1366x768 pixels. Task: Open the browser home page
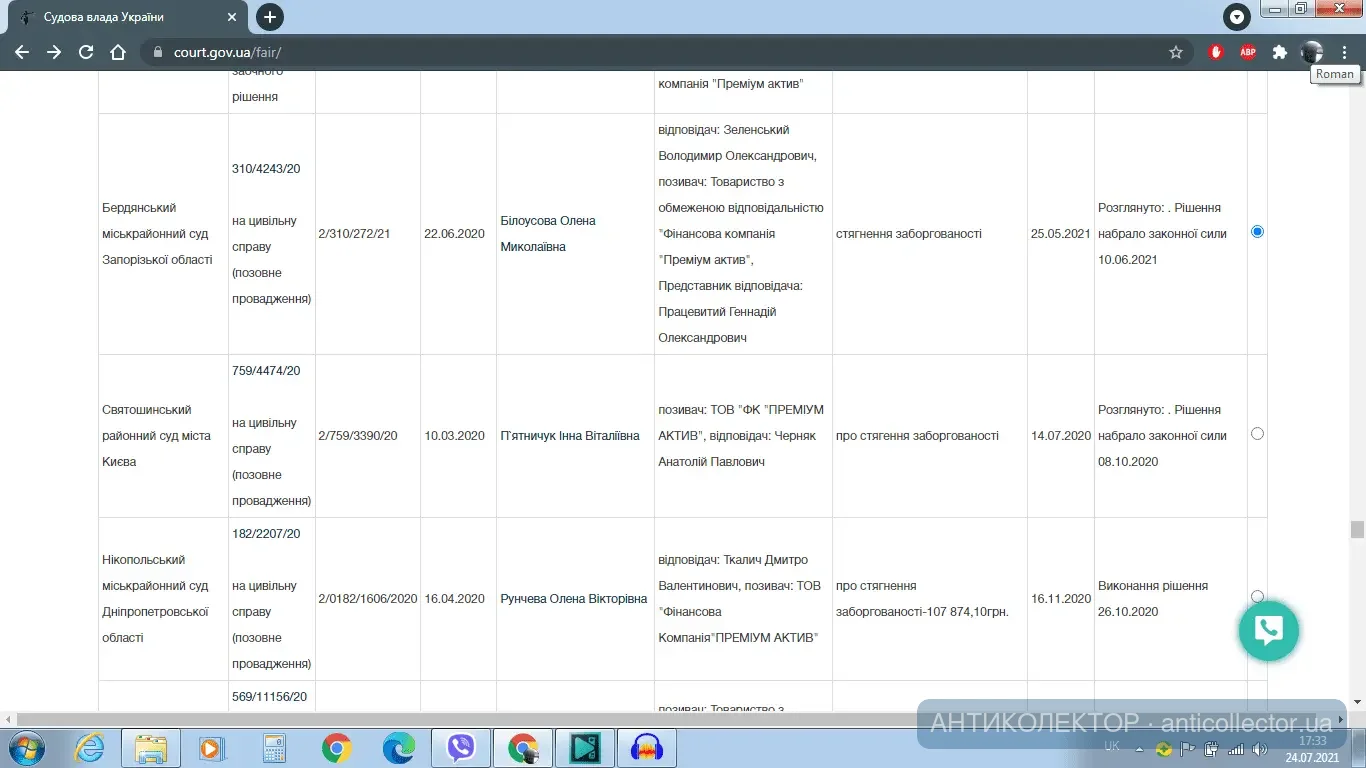coord(118,52)
